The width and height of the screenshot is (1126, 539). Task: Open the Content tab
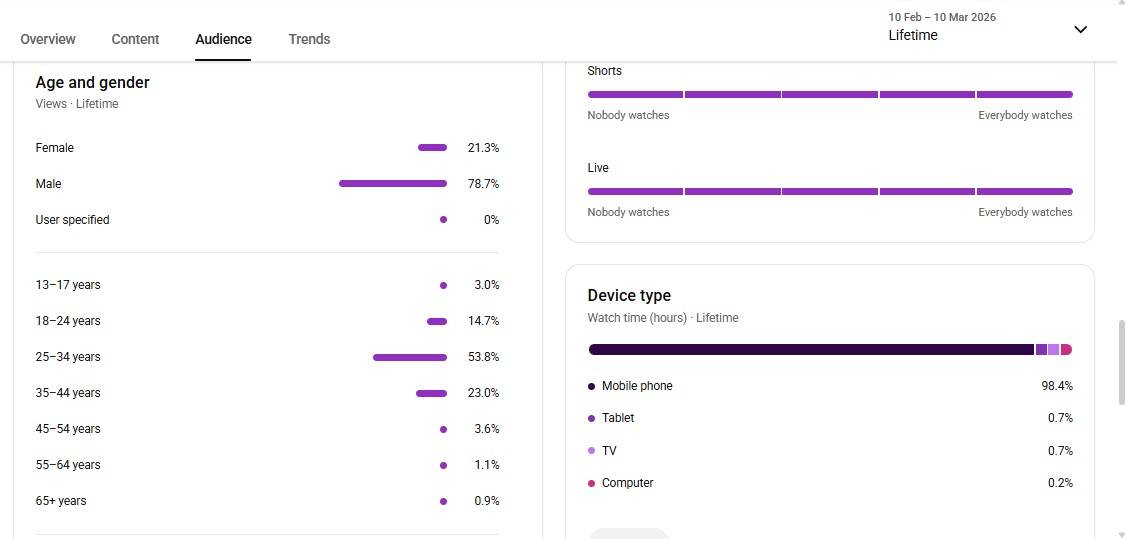tap(135, 39)
